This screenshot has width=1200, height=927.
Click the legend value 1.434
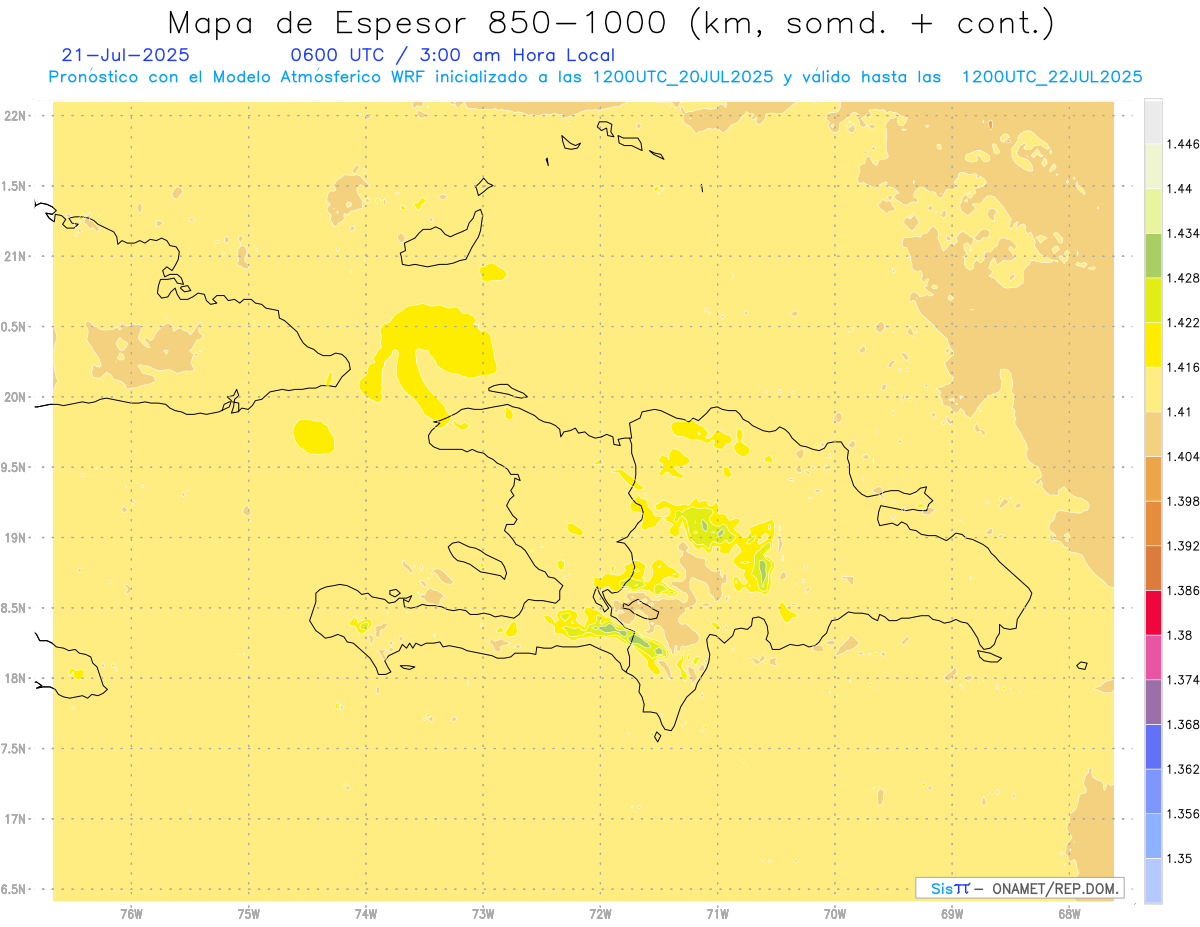[x=1183, y=233]
